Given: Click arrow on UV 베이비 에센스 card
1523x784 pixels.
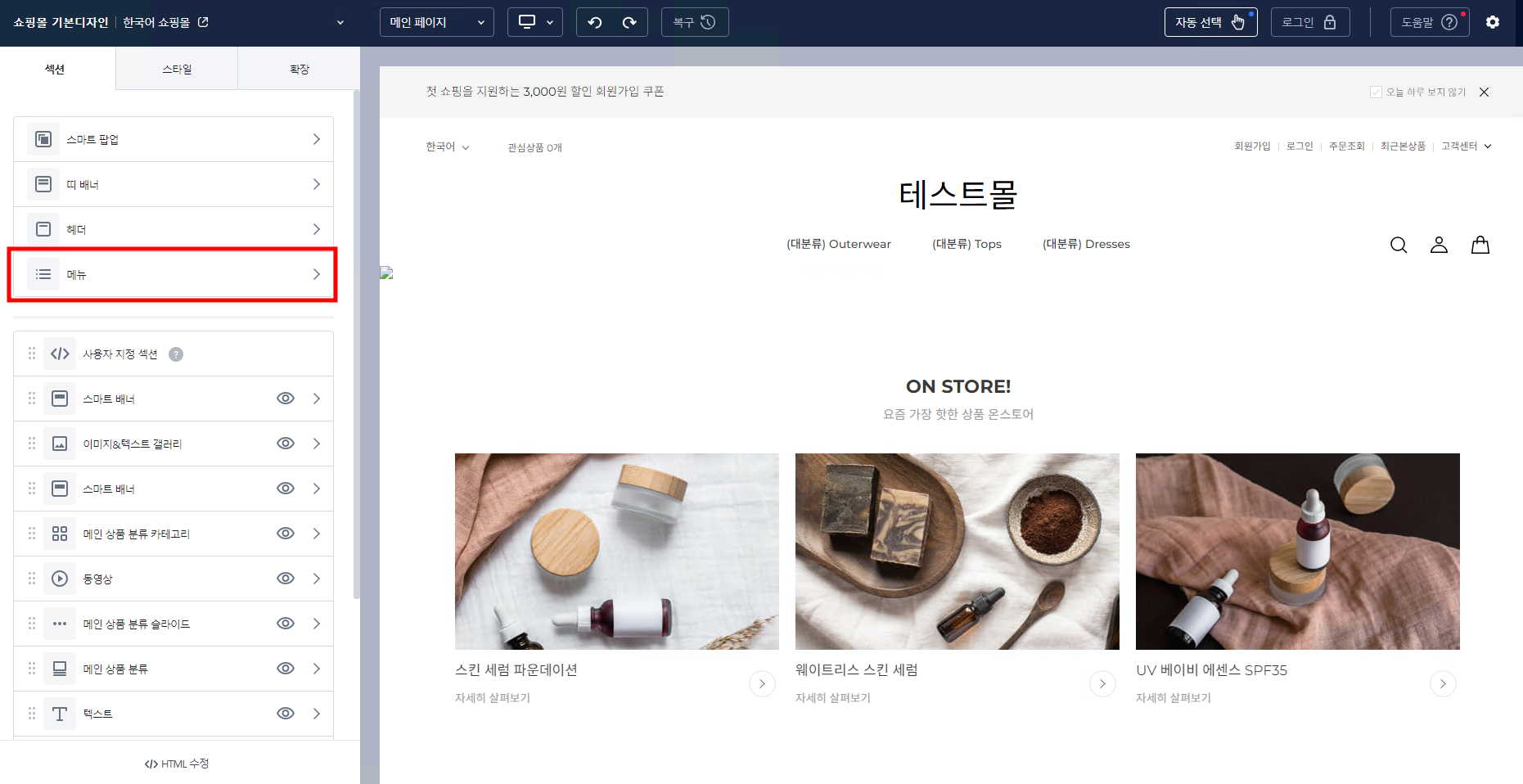Looking at the screenshot, I should 1443,683.
